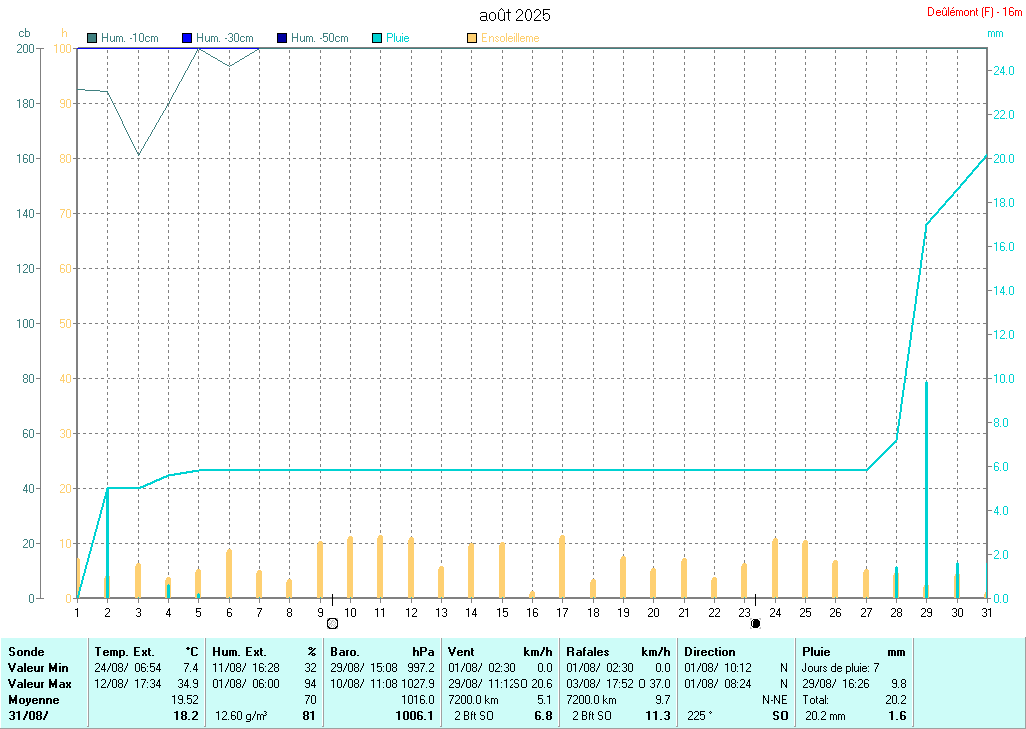
Task: Click the Delémont station label
Action: coord(974,12)
